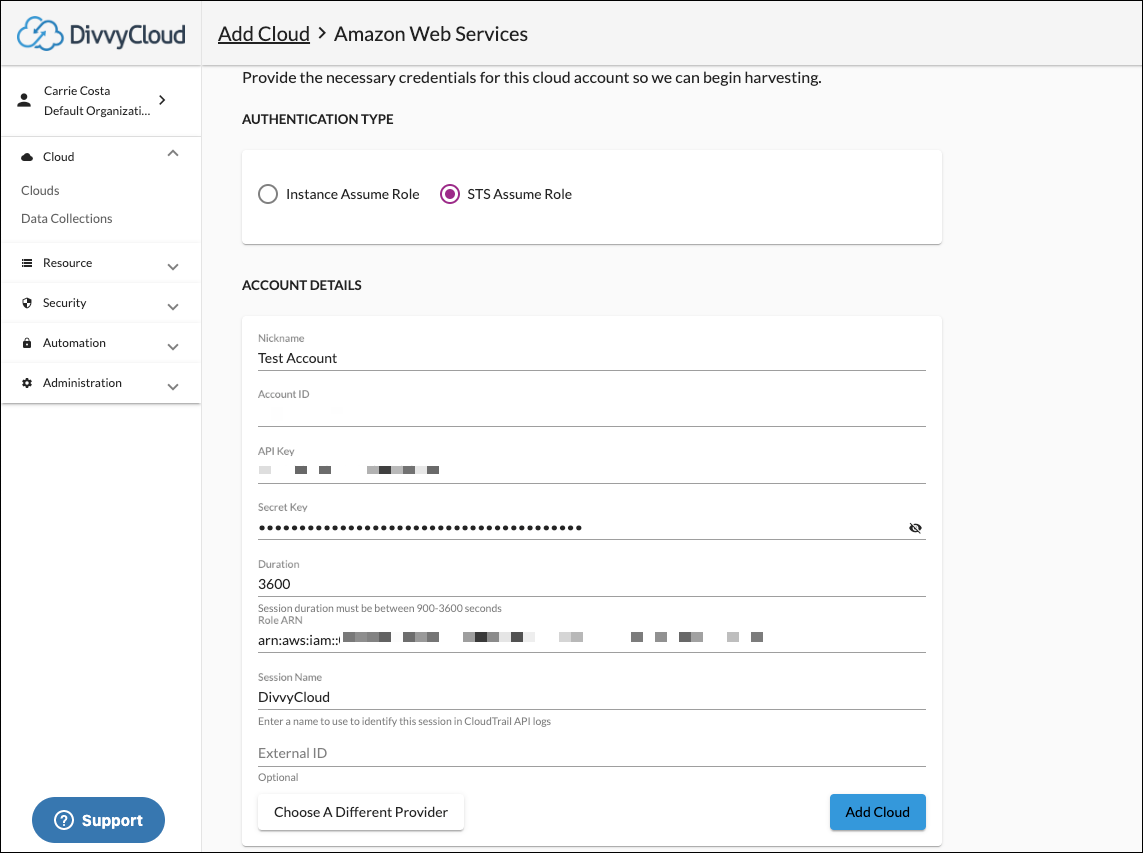
Task: Click the AUTHENTICATION TYPE heading
Action: pos(318,119)
